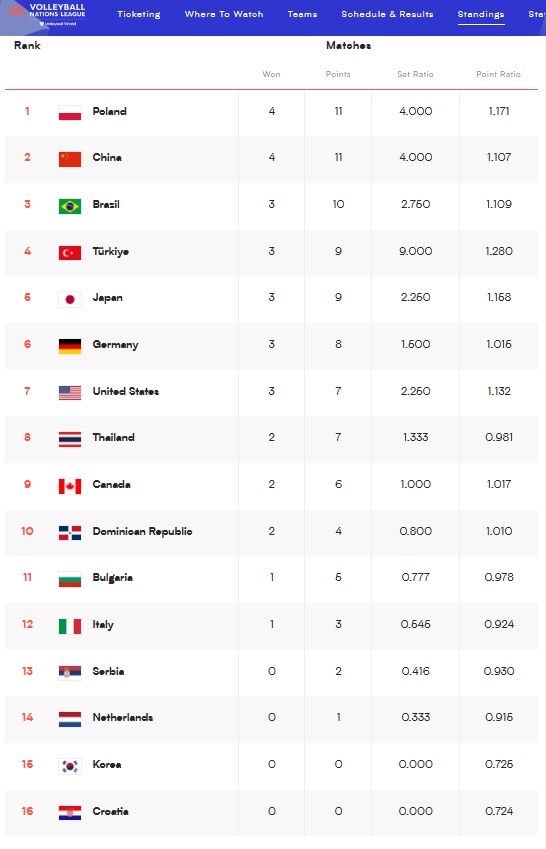546x849 pixels.
Task: Click the Brazil flag icon
Action: coord(70,206)
